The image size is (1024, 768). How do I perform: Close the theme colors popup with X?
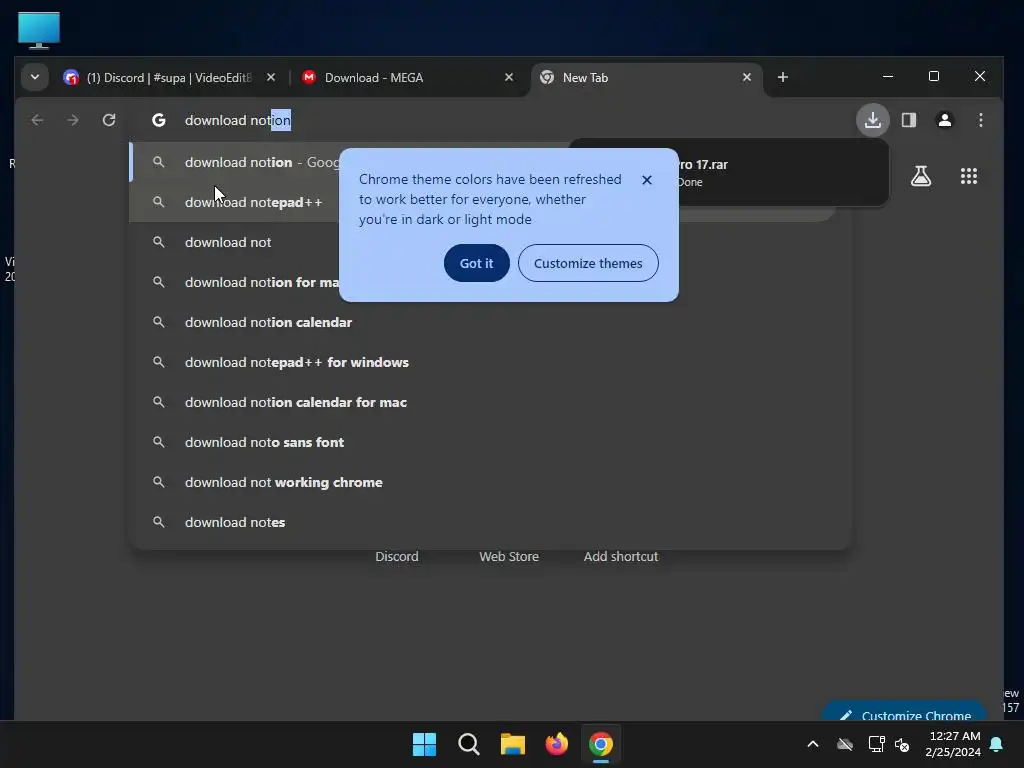point(647,180)
